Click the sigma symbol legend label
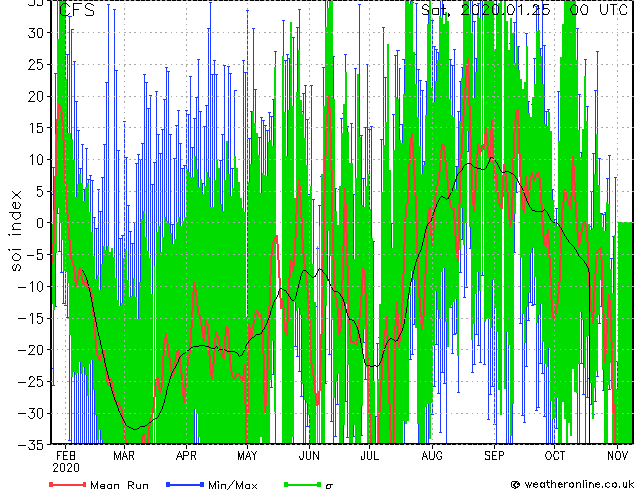 point(329,486)
